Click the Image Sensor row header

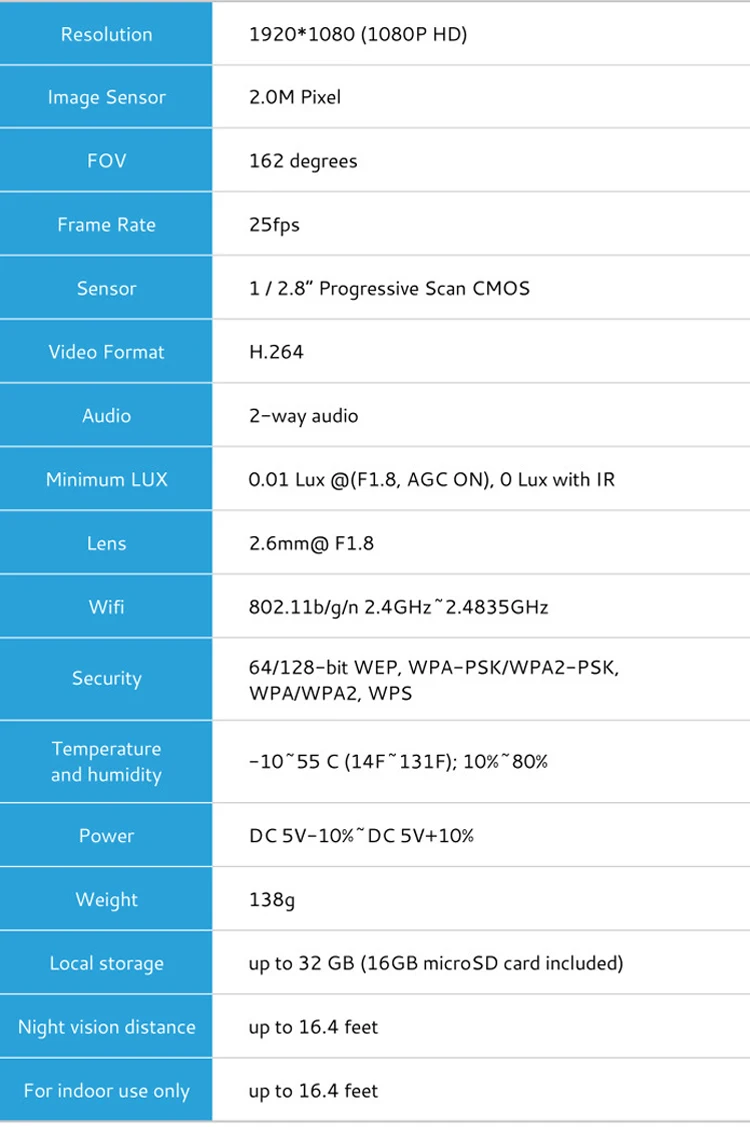tap(106, 97)
